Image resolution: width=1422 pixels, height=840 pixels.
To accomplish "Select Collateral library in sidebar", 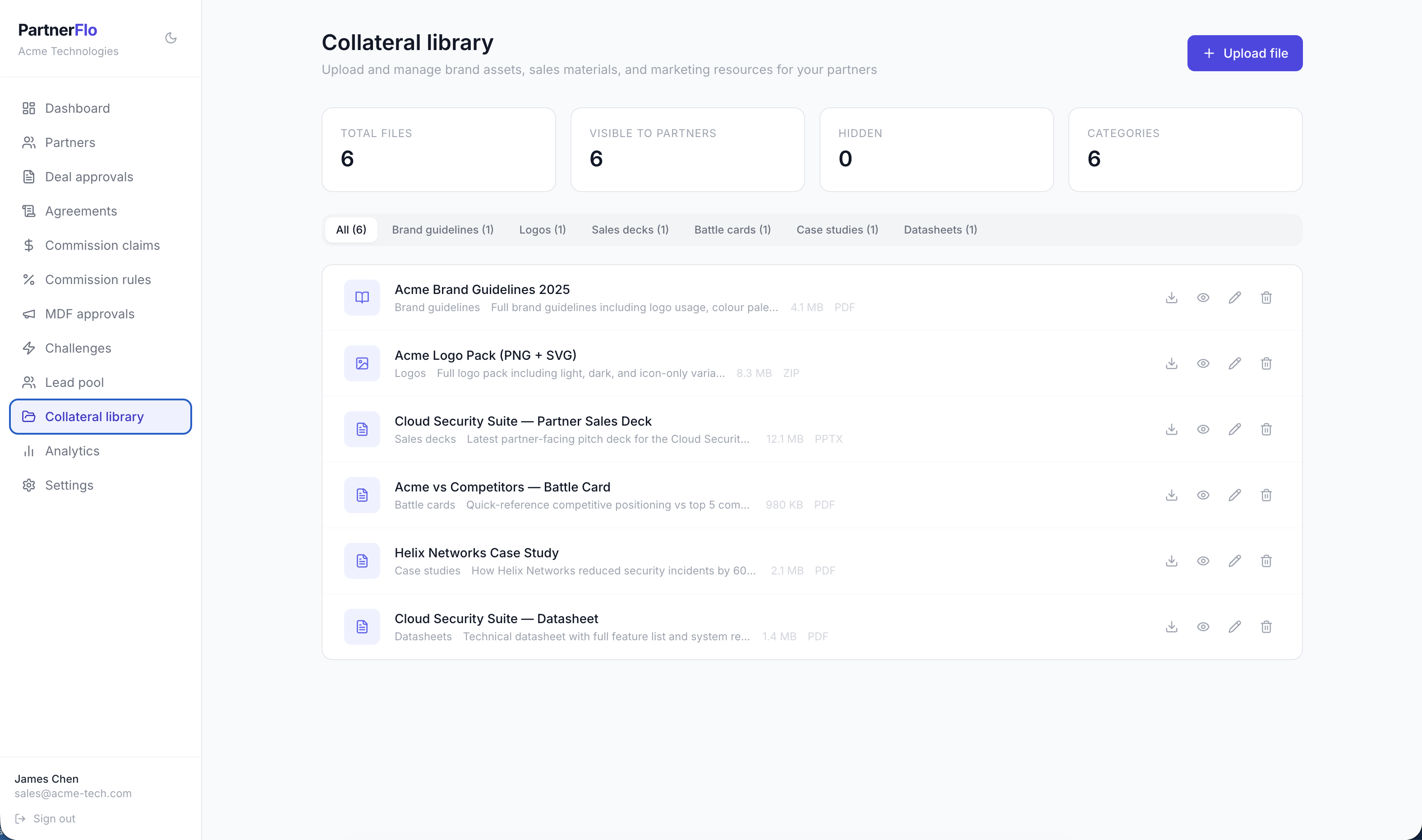I will (100, 417).
